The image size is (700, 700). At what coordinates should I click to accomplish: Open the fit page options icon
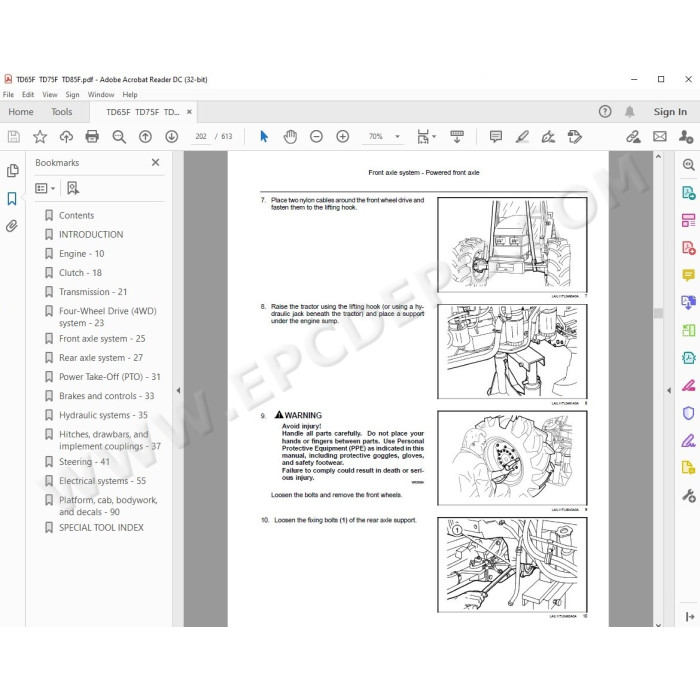coord(425,137)
